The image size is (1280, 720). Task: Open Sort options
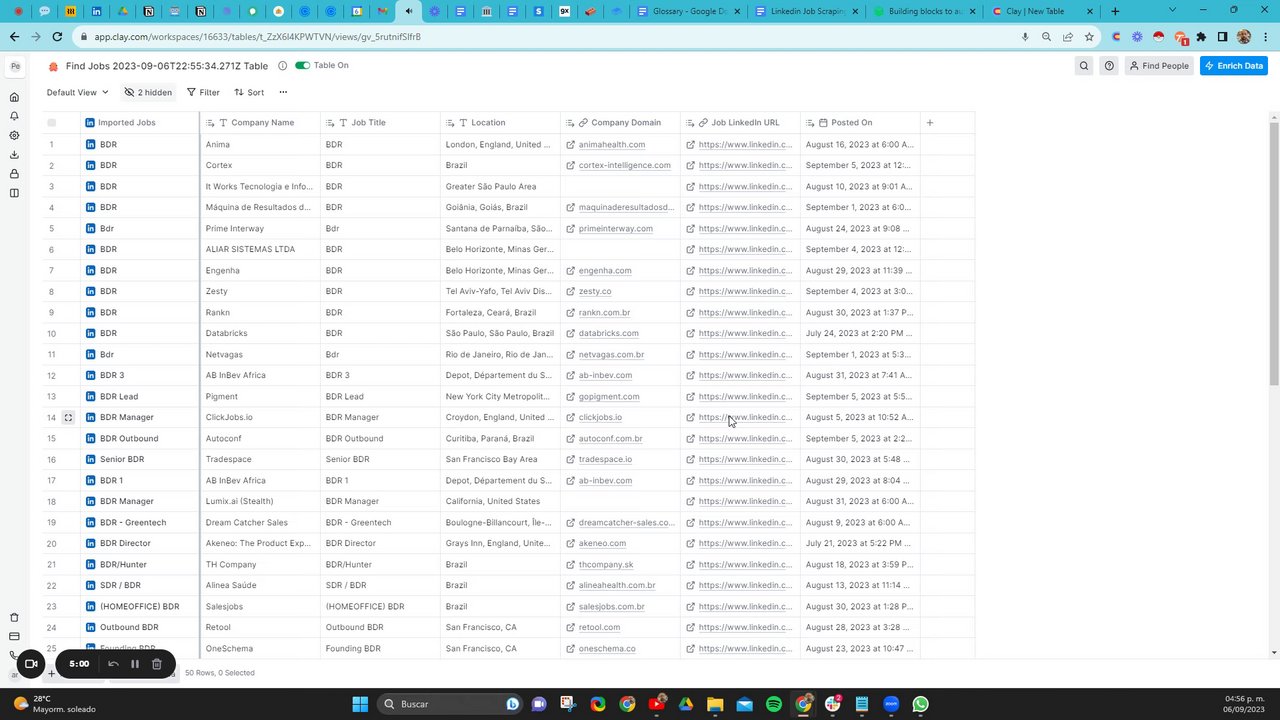click(x=249, y=92)
